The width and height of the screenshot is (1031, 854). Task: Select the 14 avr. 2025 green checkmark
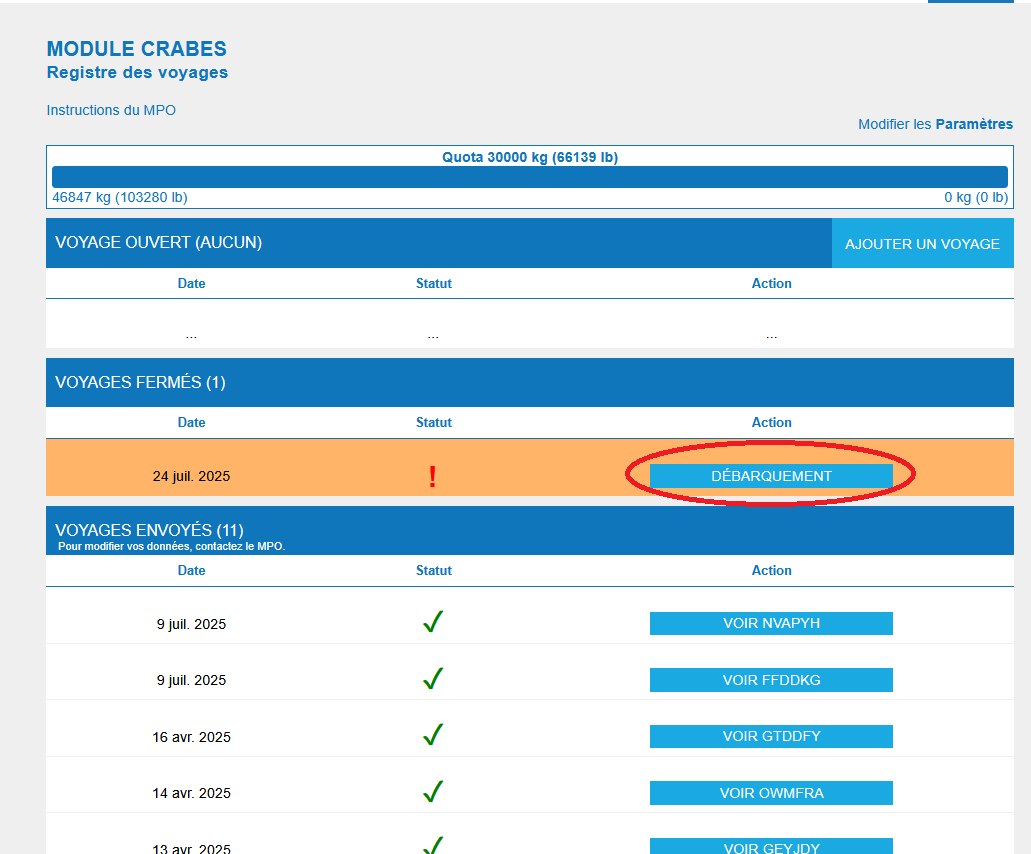[433, 793]
